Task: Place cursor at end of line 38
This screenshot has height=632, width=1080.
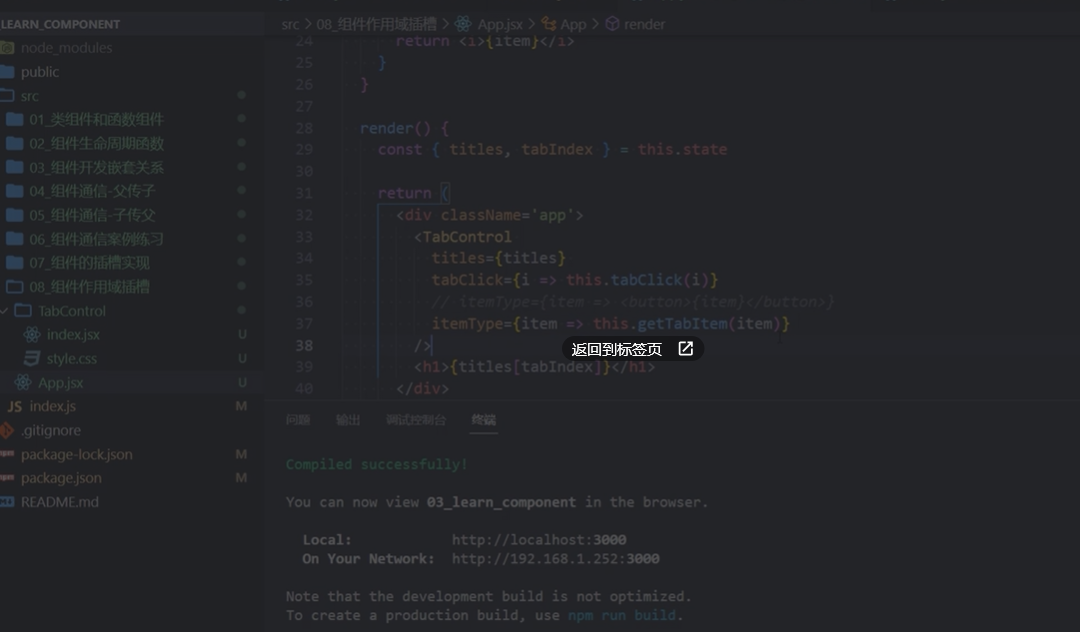Action: click(x=432, y=346)
